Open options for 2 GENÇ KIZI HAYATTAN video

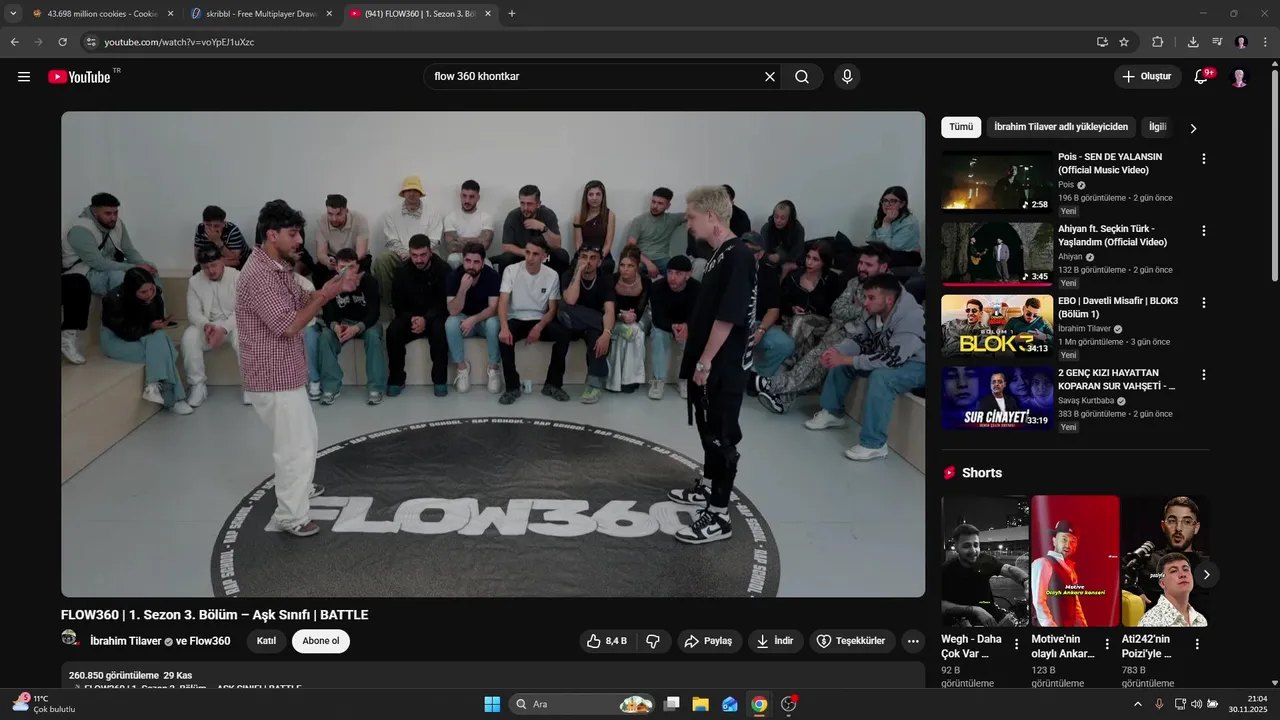click(1204, 375)
